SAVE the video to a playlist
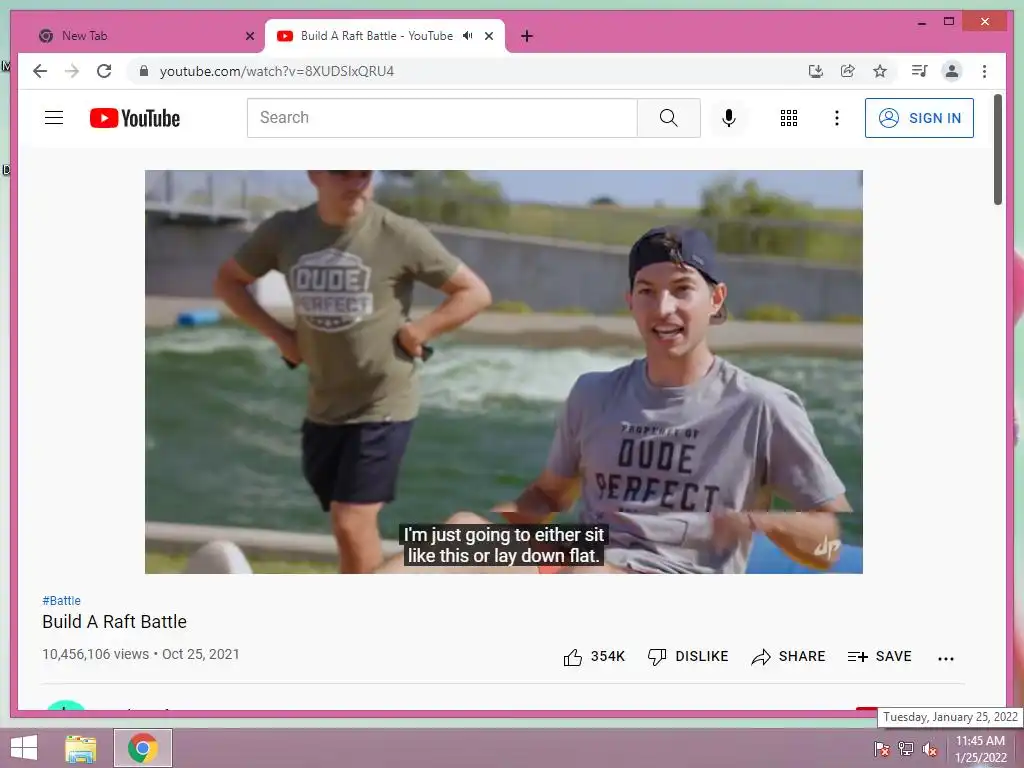Viewport: 1024px width, 768px height. [x=880, y=656]
